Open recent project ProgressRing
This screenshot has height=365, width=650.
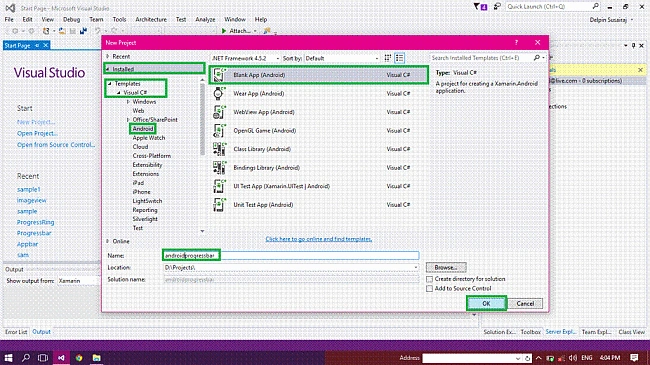click(36, 222)
